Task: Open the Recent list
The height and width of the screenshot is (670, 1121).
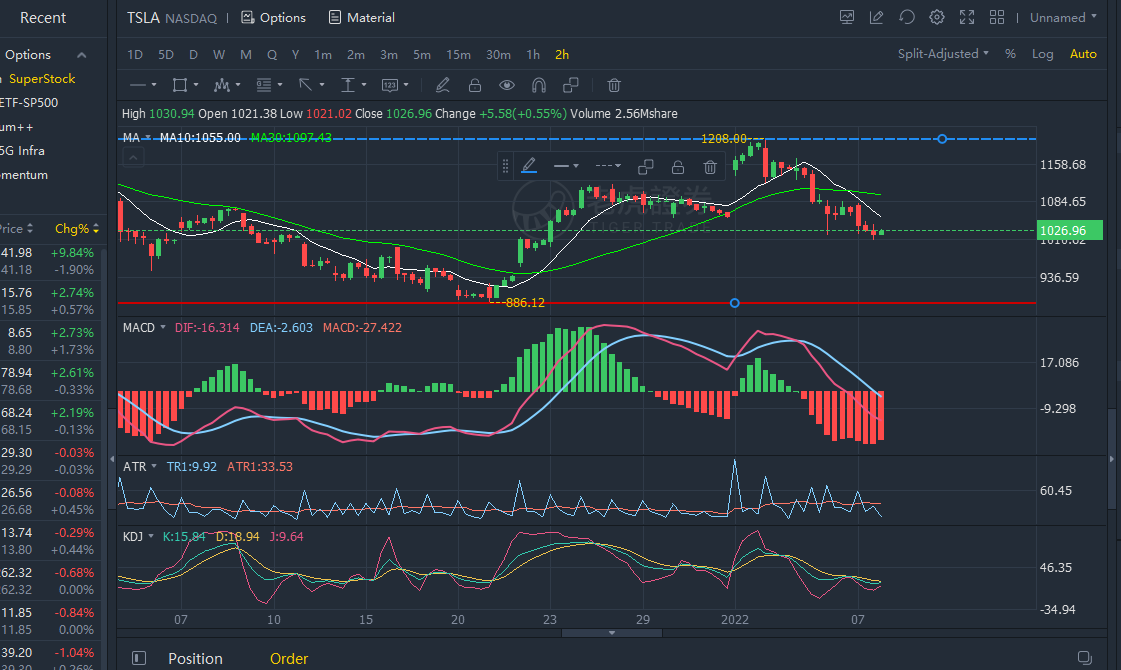Action: pos(43,18)
